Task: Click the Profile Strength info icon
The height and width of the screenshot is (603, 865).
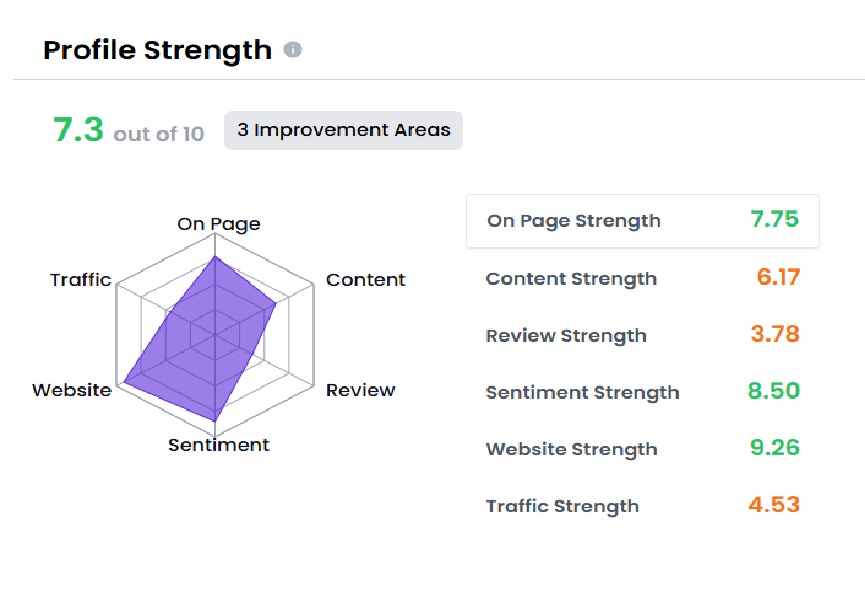Action: pyautogui.click(x=293, y=50)
